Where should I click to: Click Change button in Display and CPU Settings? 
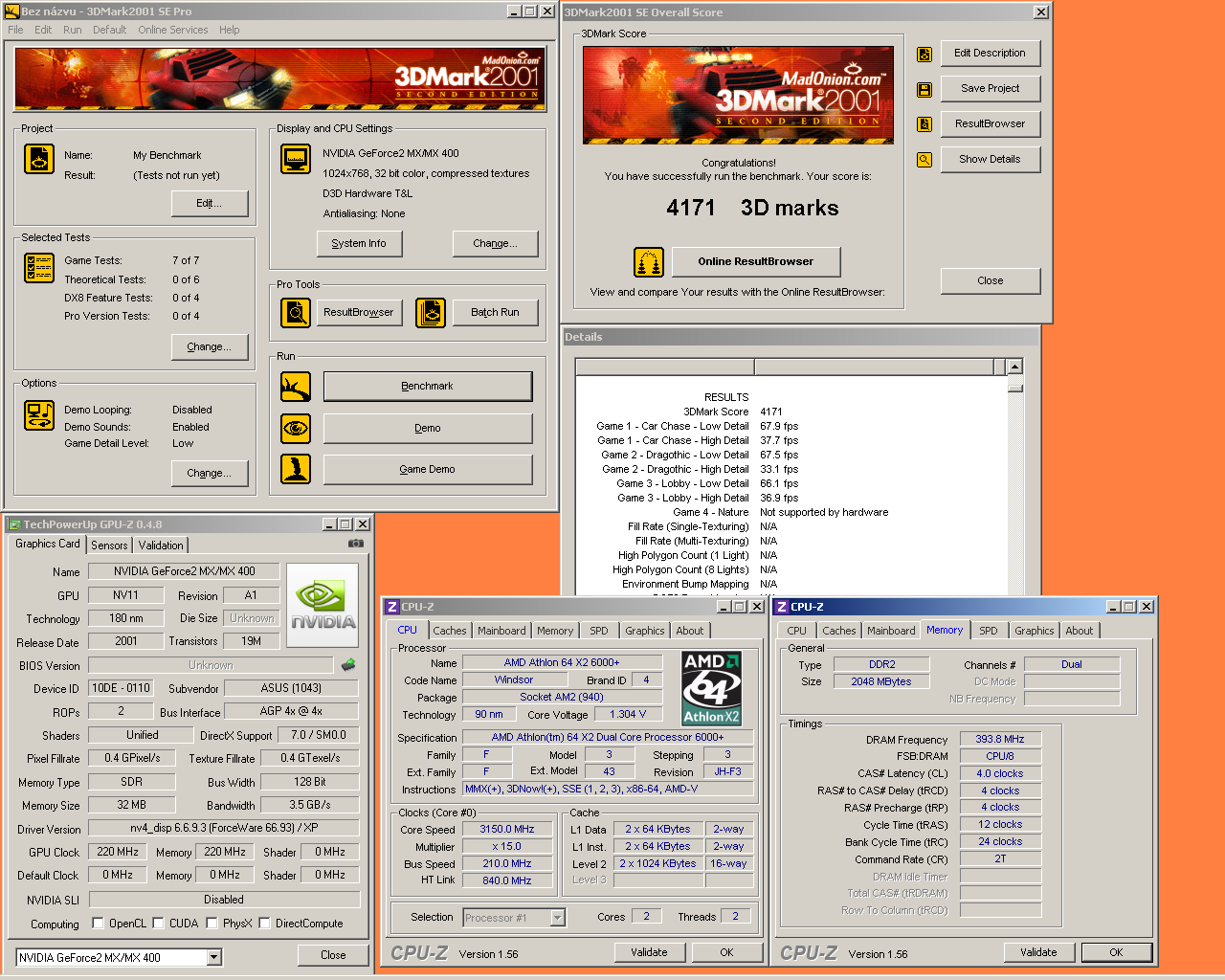495,243
